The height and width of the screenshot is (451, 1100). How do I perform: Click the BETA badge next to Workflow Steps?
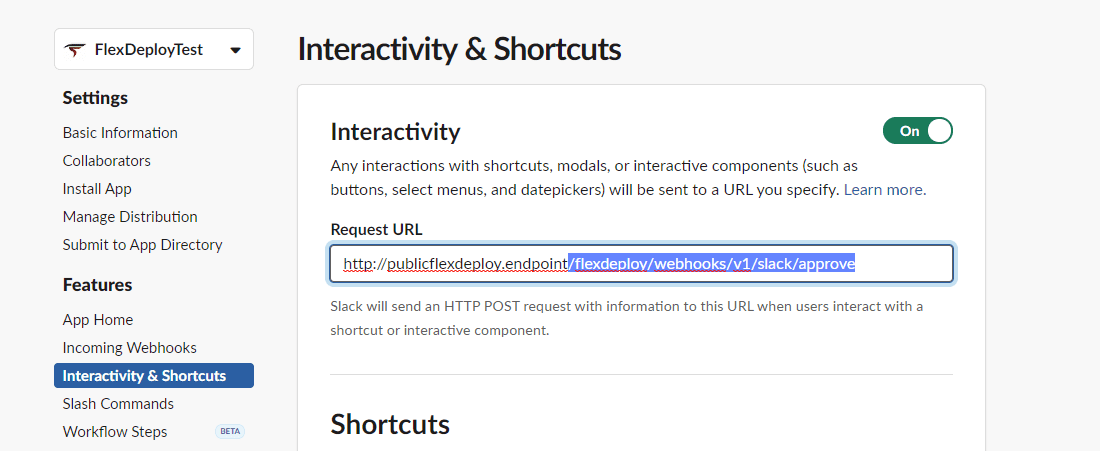point(230,431)
